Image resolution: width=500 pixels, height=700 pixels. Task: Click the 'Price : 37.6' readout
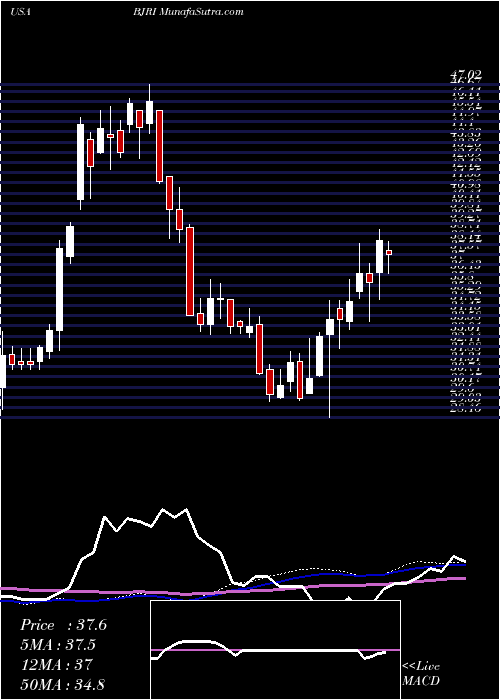click(x=63, y=625)
